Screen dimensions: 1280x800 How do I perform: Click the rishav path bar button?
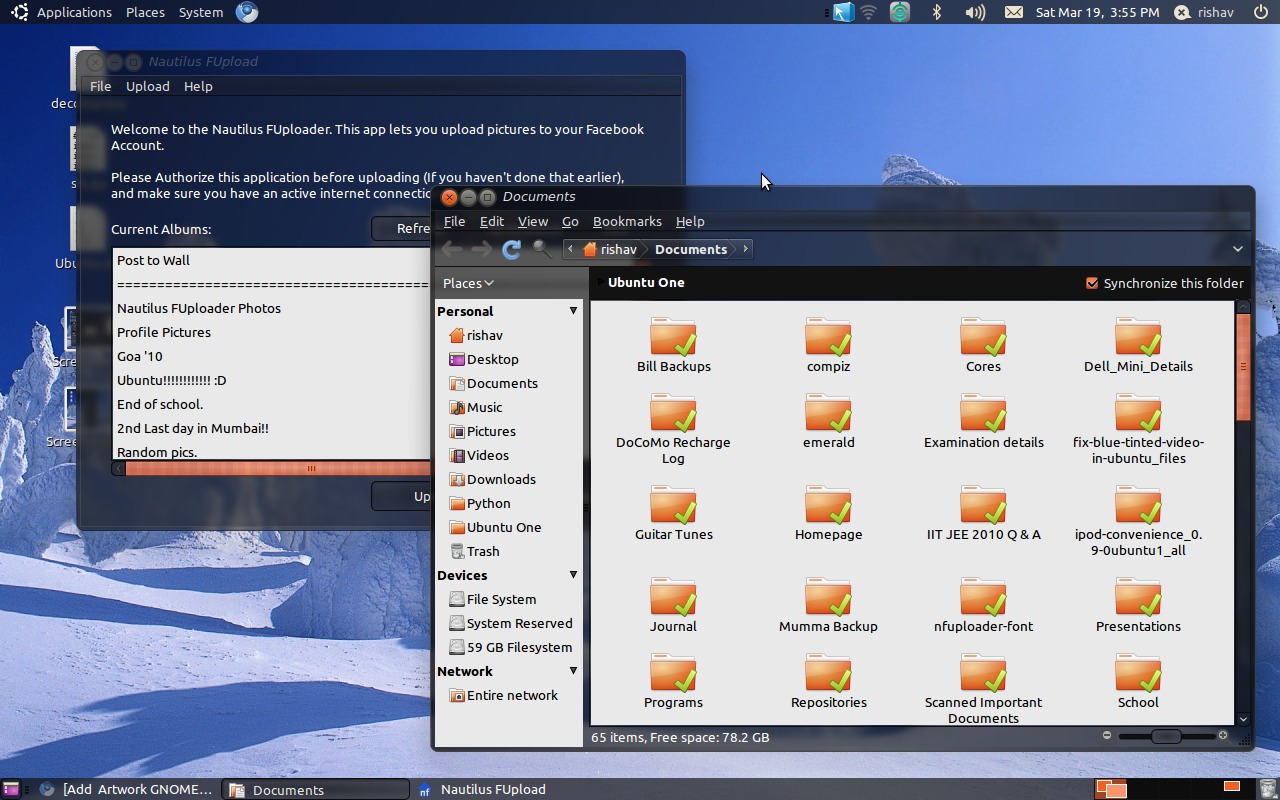pyautogui.click(x=610, y=249)
